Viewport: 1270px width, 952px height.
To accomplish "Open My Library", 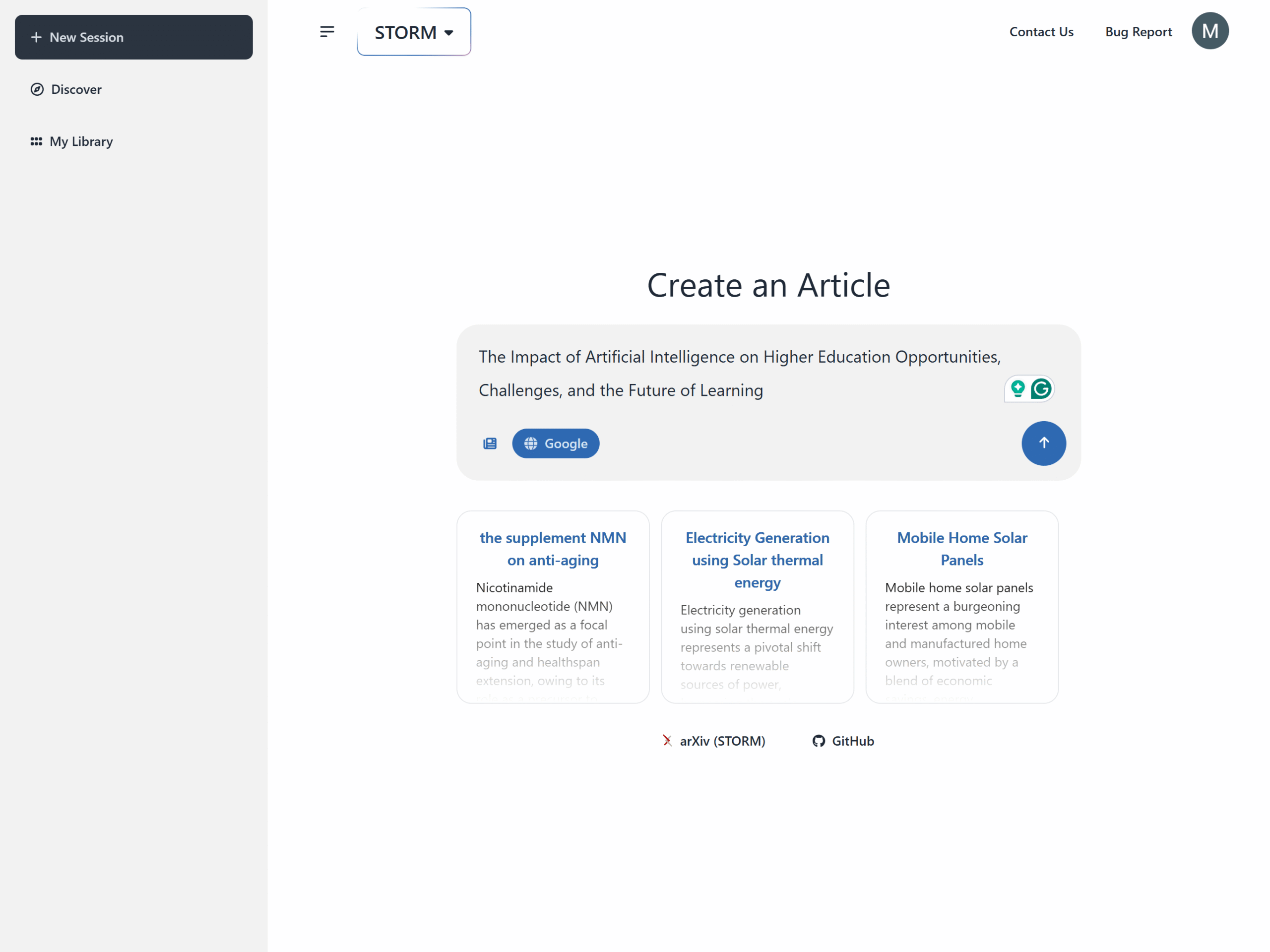I will click(x=72, y=141).
